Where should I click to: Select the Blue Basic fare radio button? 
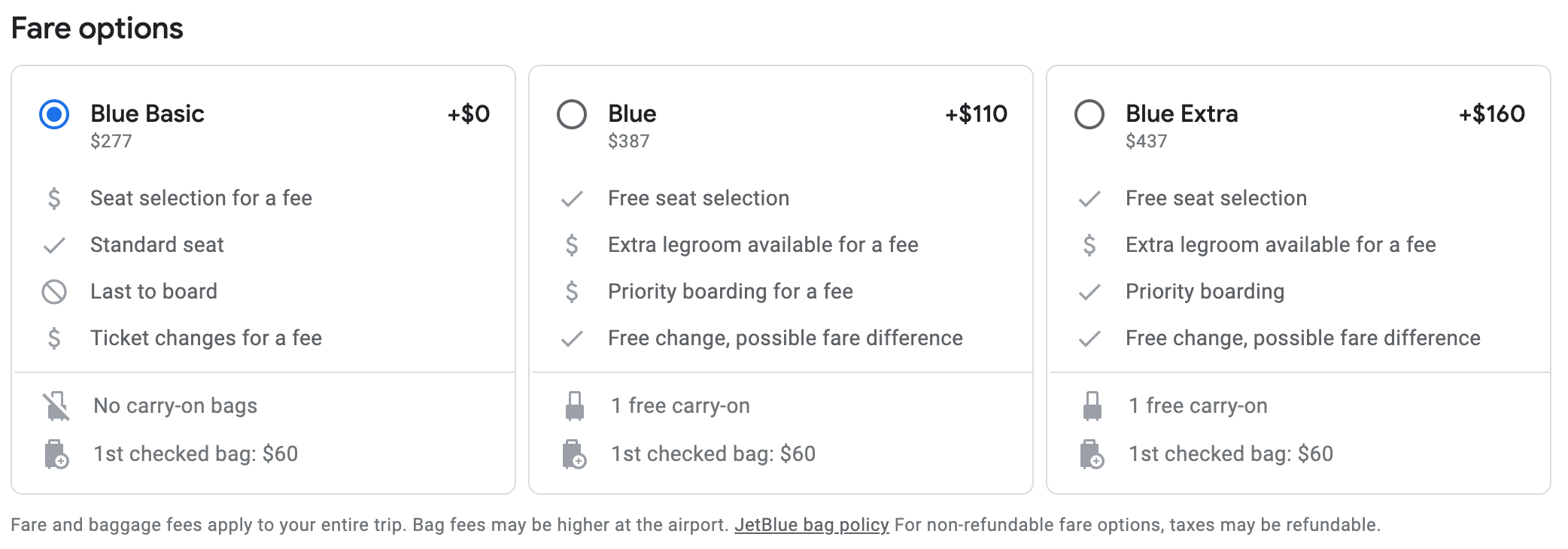(54, 114)
